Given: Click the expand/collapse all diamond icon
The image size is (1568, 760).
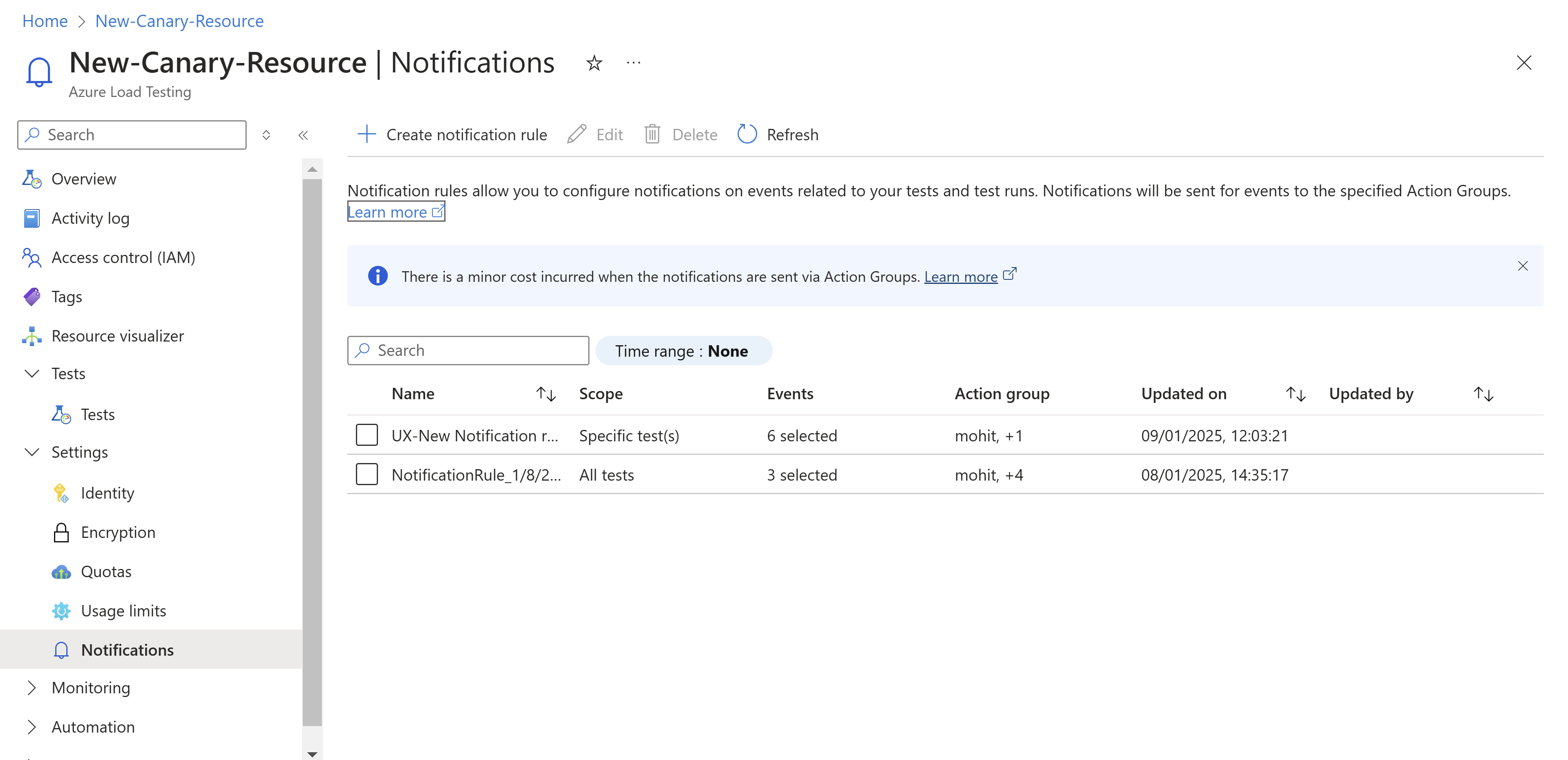Looking at the screenshot, I should pos(266,135).
